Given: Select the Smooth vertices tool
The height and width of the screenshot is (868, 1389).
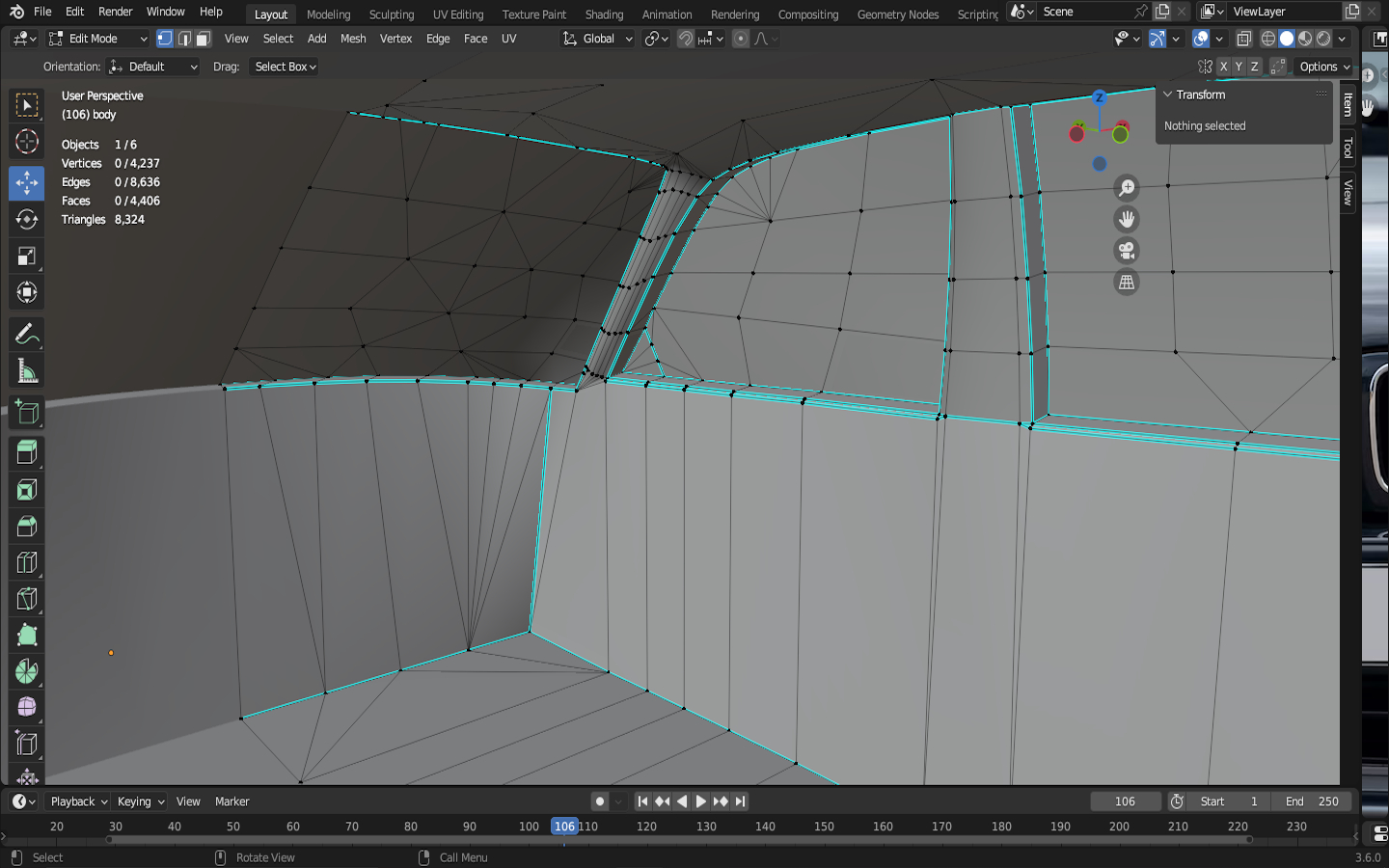Looking at the screenshot, I should [27, 708].
